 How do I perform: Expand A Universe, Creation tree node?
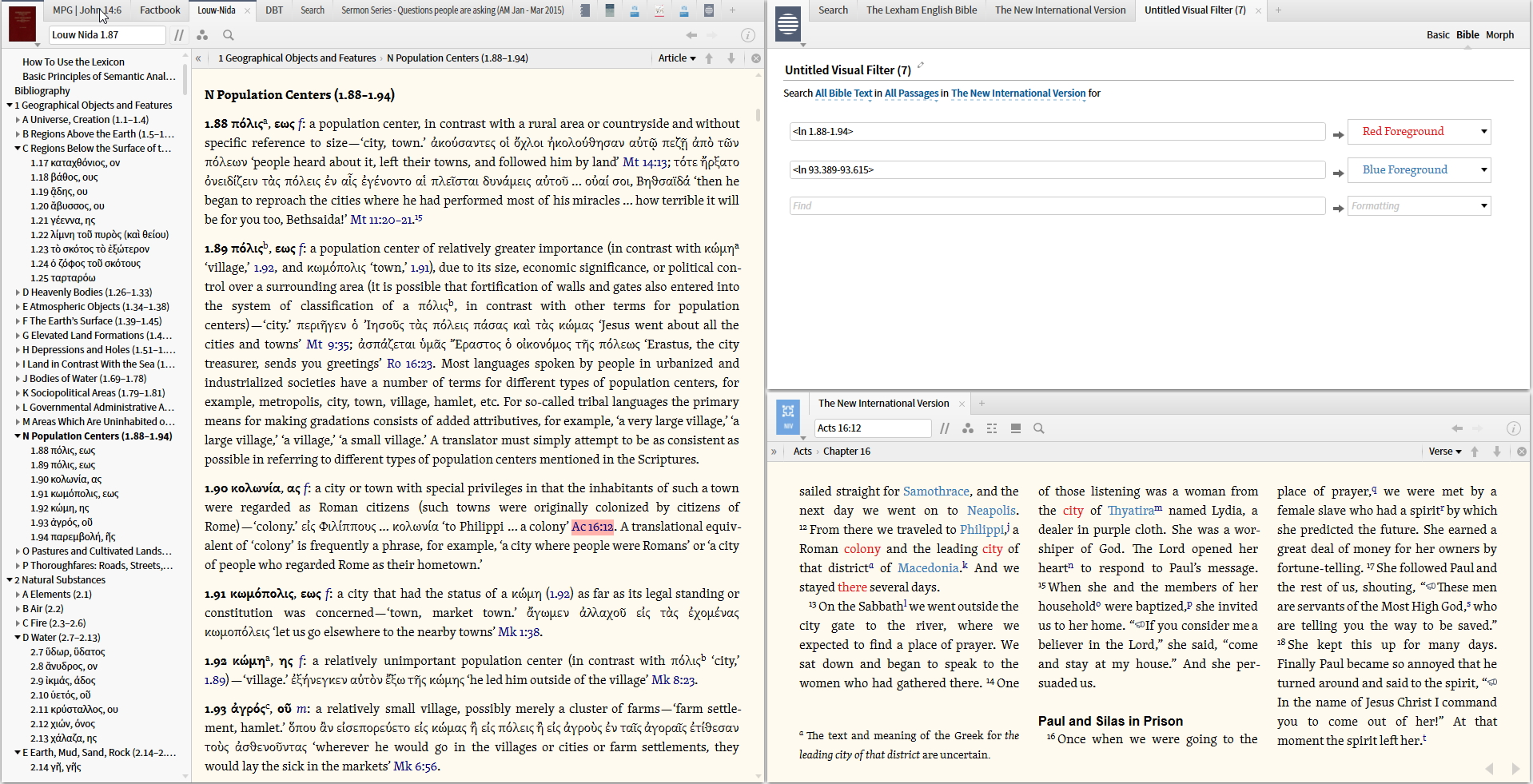click(x=18, y=120)
